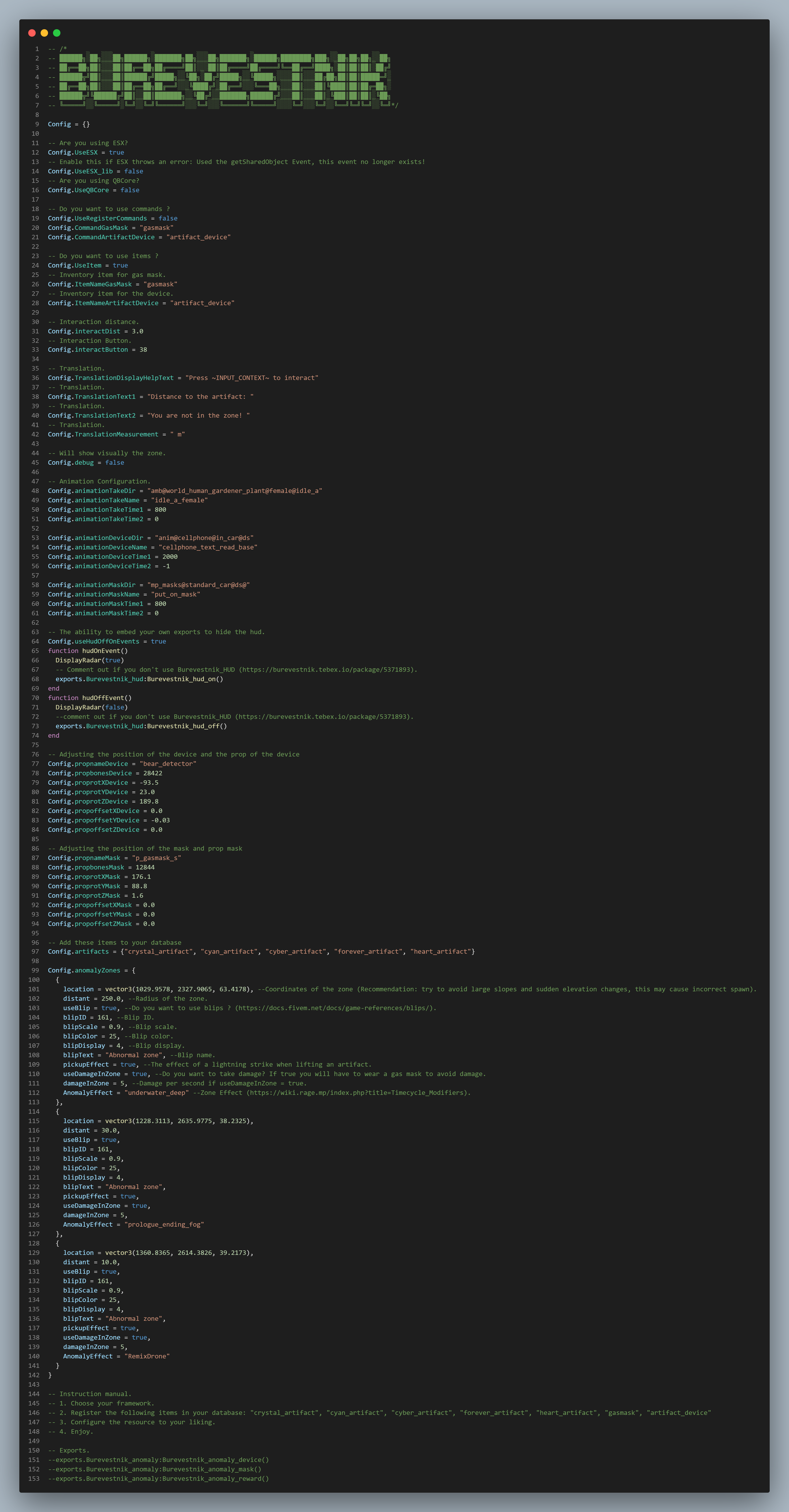The height and width of the screenshot is (1512, 789).
Task: Click the value 38 after Config.interactButton
Action: click(143, 350)
